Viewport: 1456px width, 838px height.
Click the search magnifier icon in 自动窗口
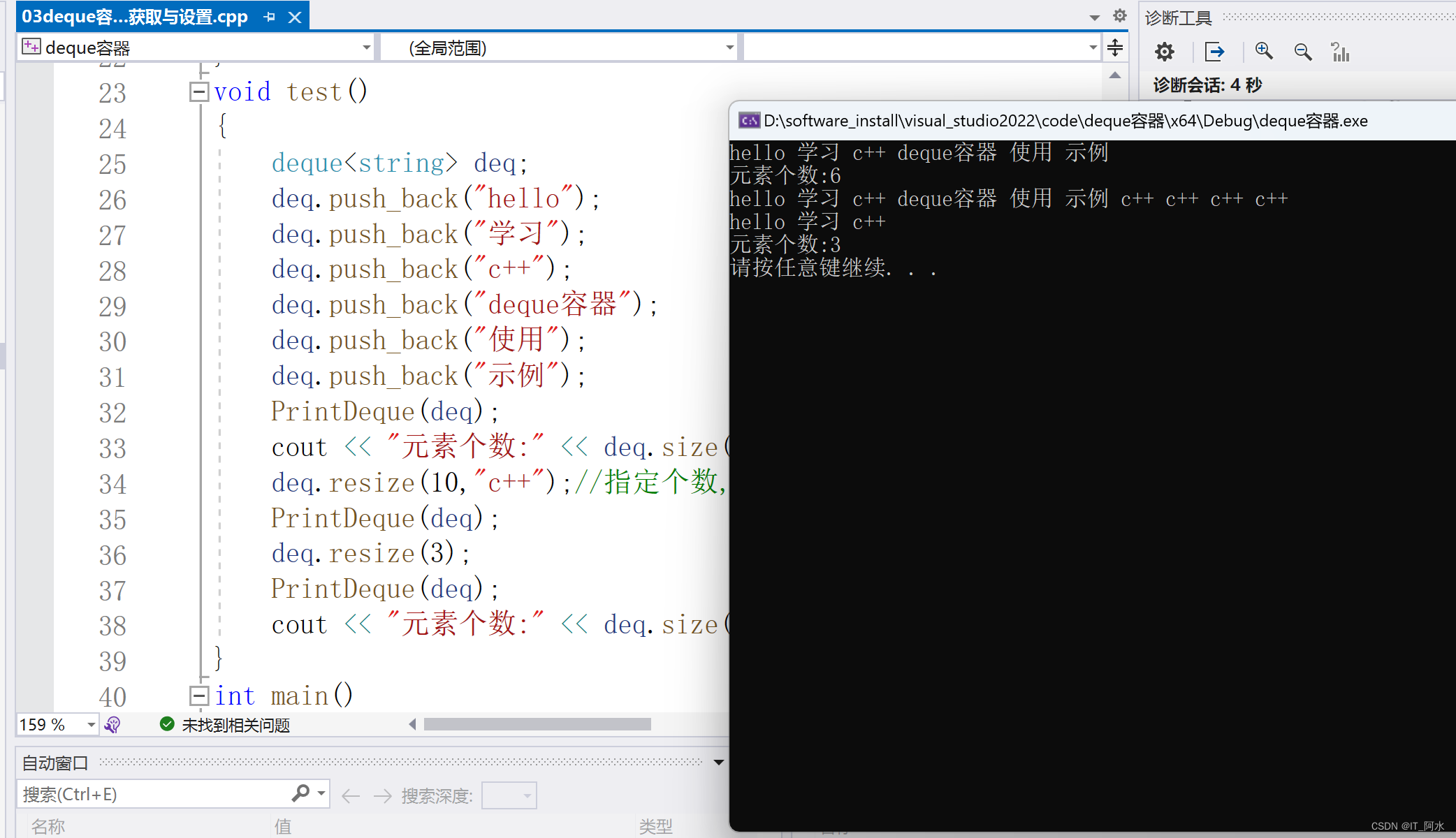coord(301,793)
